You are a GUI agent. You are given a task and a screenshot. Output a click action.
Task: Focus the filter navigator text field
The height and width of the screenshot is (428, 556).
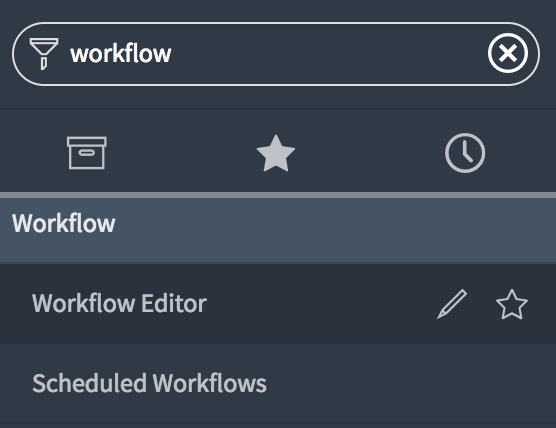pyautogui.click(x=276, y=54)
